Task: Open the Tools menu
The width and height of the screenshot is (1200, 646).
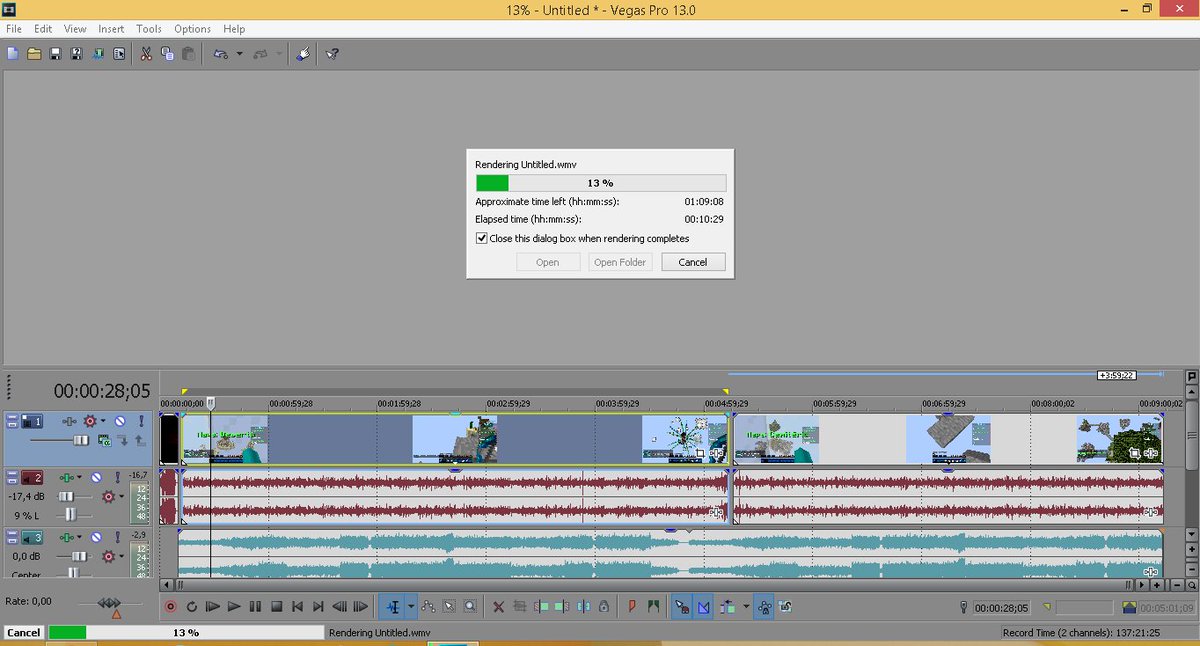Action: pyautogui.click(x=148, y=28)
